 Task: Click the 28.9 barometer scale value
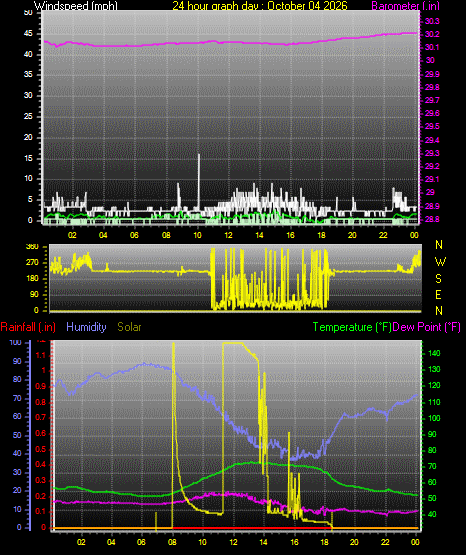coord(432,206)
